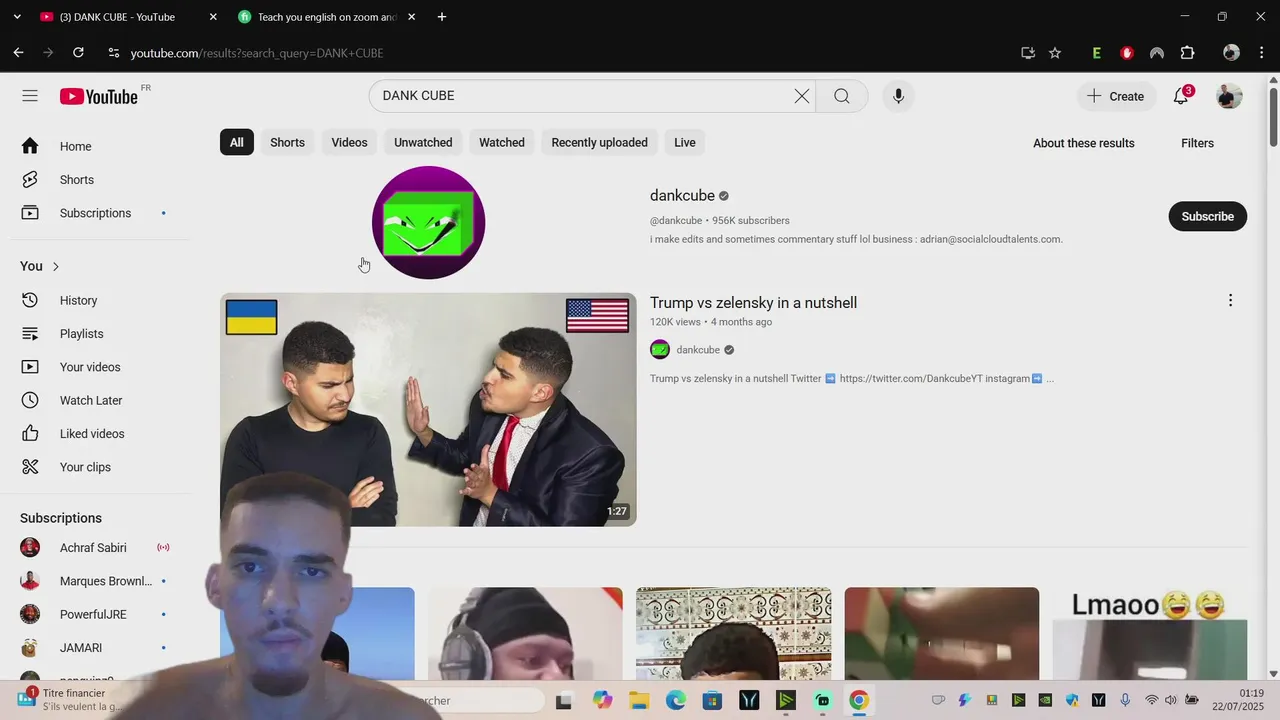Viewport: 1280px width, 720px height.
Task: Open About these results
Action: click(x=1083, y=143)
